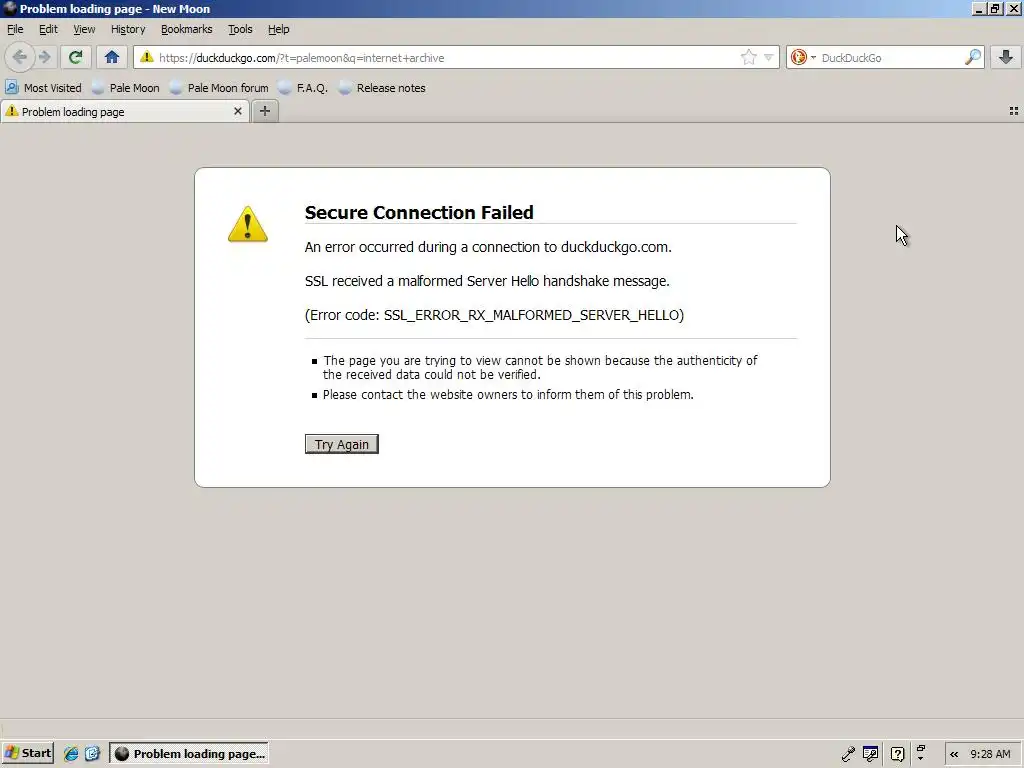This screenshot has height=768, width=1024.
Task: Open the Most Visited bookmarks folder
Action: click(x=44, y=88)
